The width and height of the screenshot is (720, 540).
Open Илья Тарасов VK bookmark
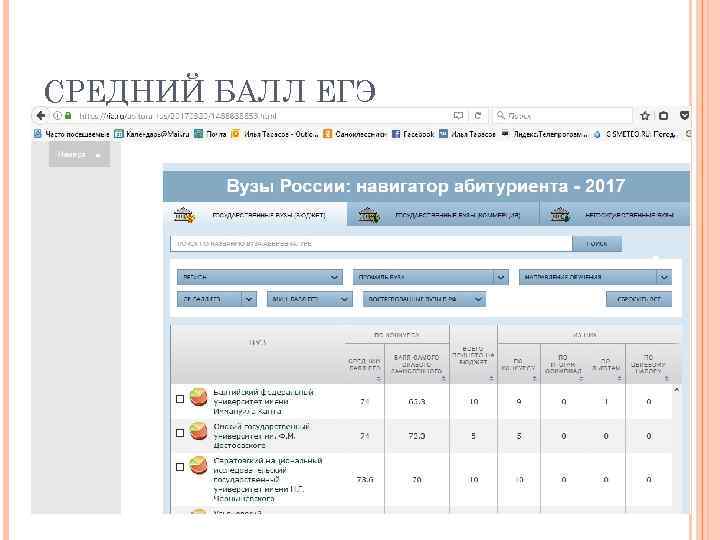467,134
